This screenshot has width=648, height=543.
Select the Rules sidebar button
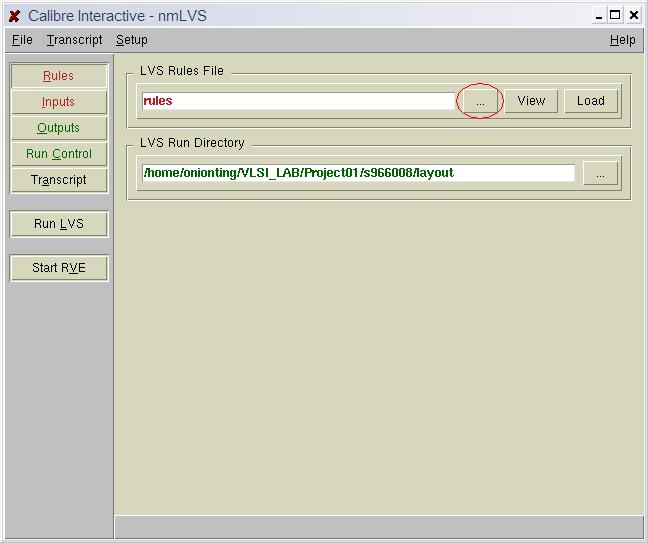[x=59, y=76]
